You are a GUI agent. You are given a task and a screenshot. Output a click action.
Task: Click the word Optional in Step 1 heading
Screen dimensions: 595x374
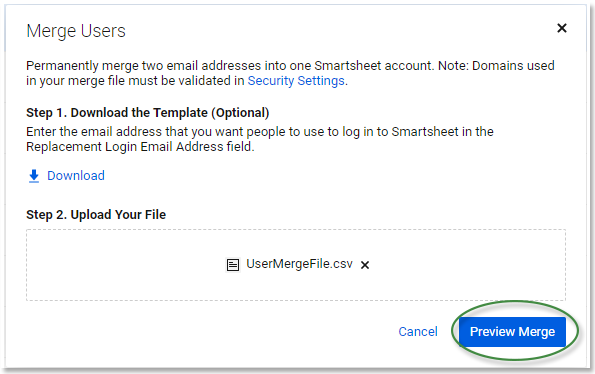[x=240, y=113]
